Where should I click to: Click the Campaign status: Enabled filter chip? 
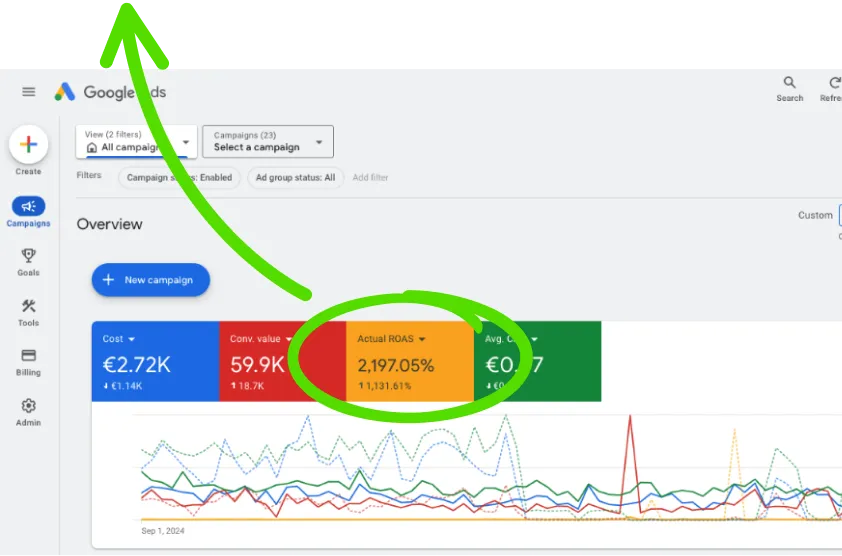(x=178, y=178)
